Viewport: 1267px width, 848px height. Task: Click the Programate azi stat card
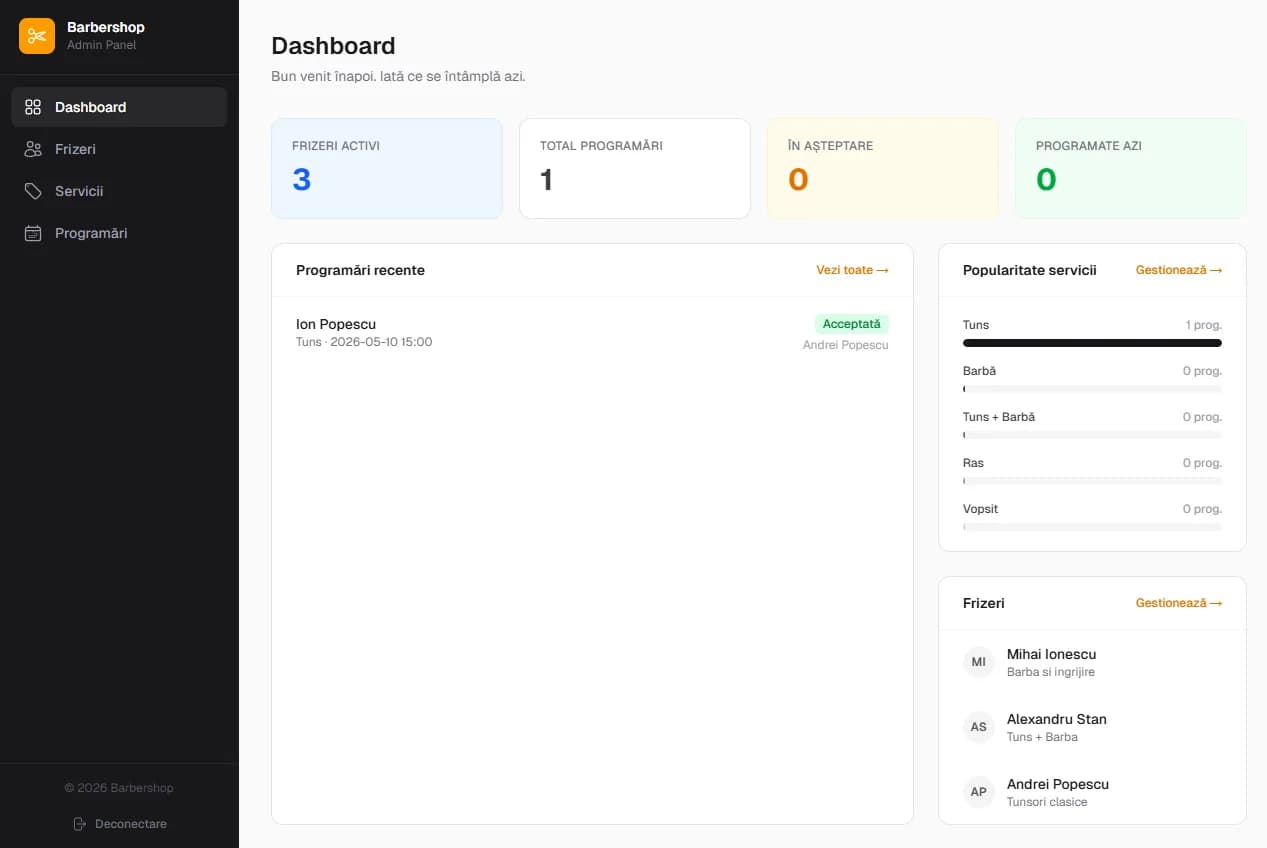point(1131,168)
